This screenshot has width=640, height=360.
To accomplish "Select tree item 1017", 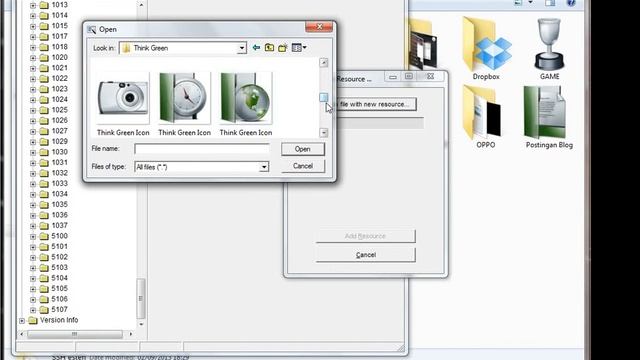I will coord(60,36).
